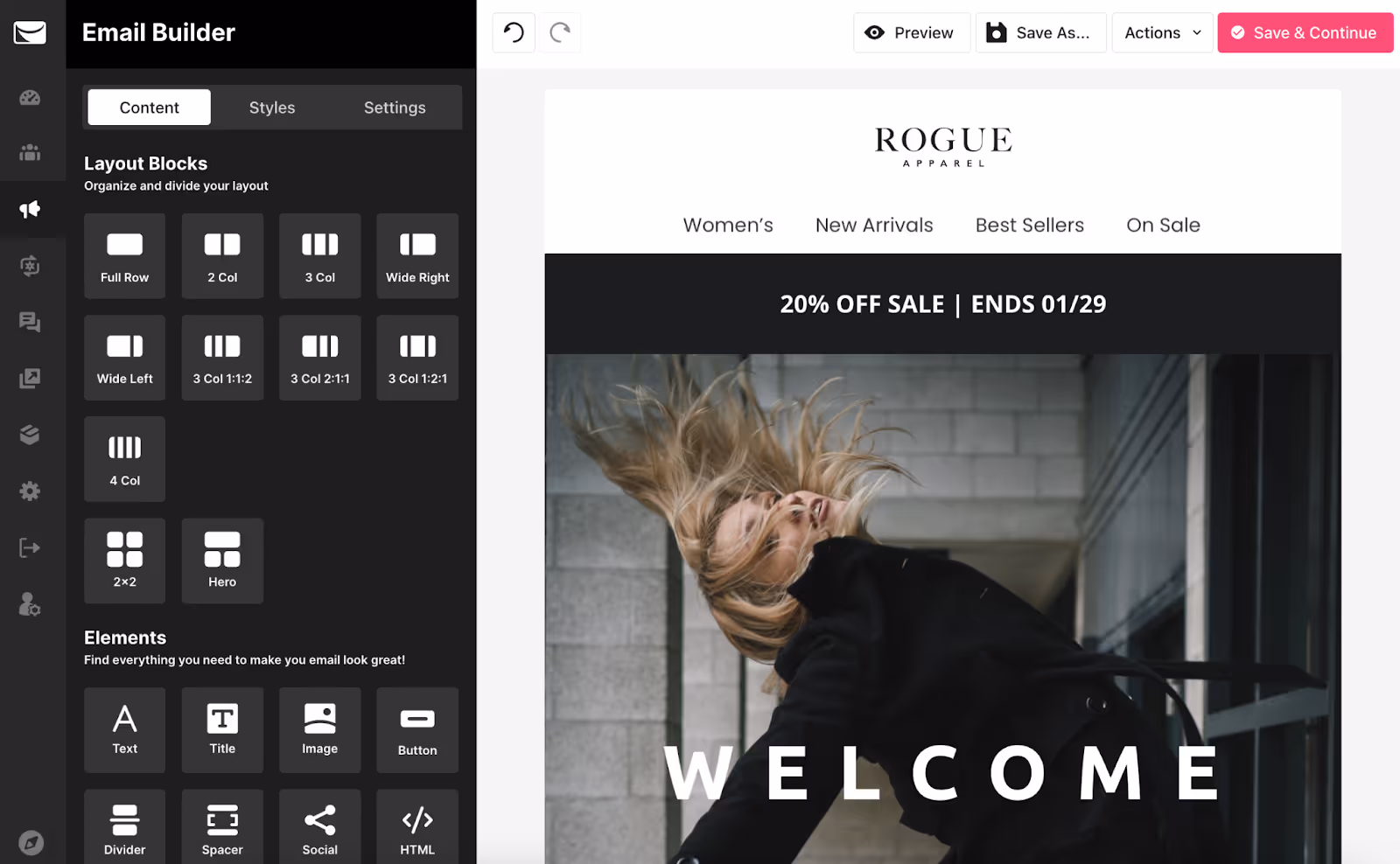Open the dashboard gauge icon in sidebar
The image size is (1400, 864).
[x=30, y=97]
